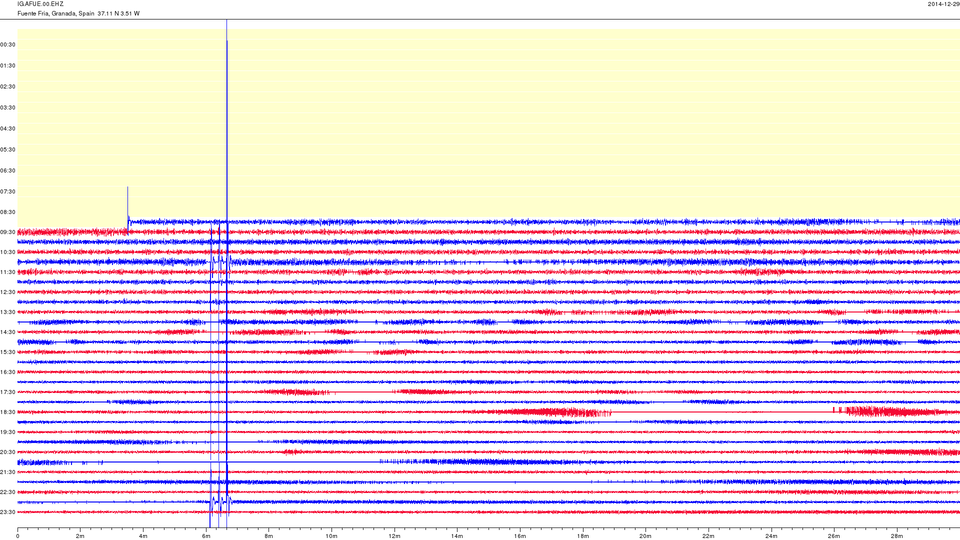Pick the '06:30' time label
This screenshot has height=540, width=960.
click(x=8, y=171)
